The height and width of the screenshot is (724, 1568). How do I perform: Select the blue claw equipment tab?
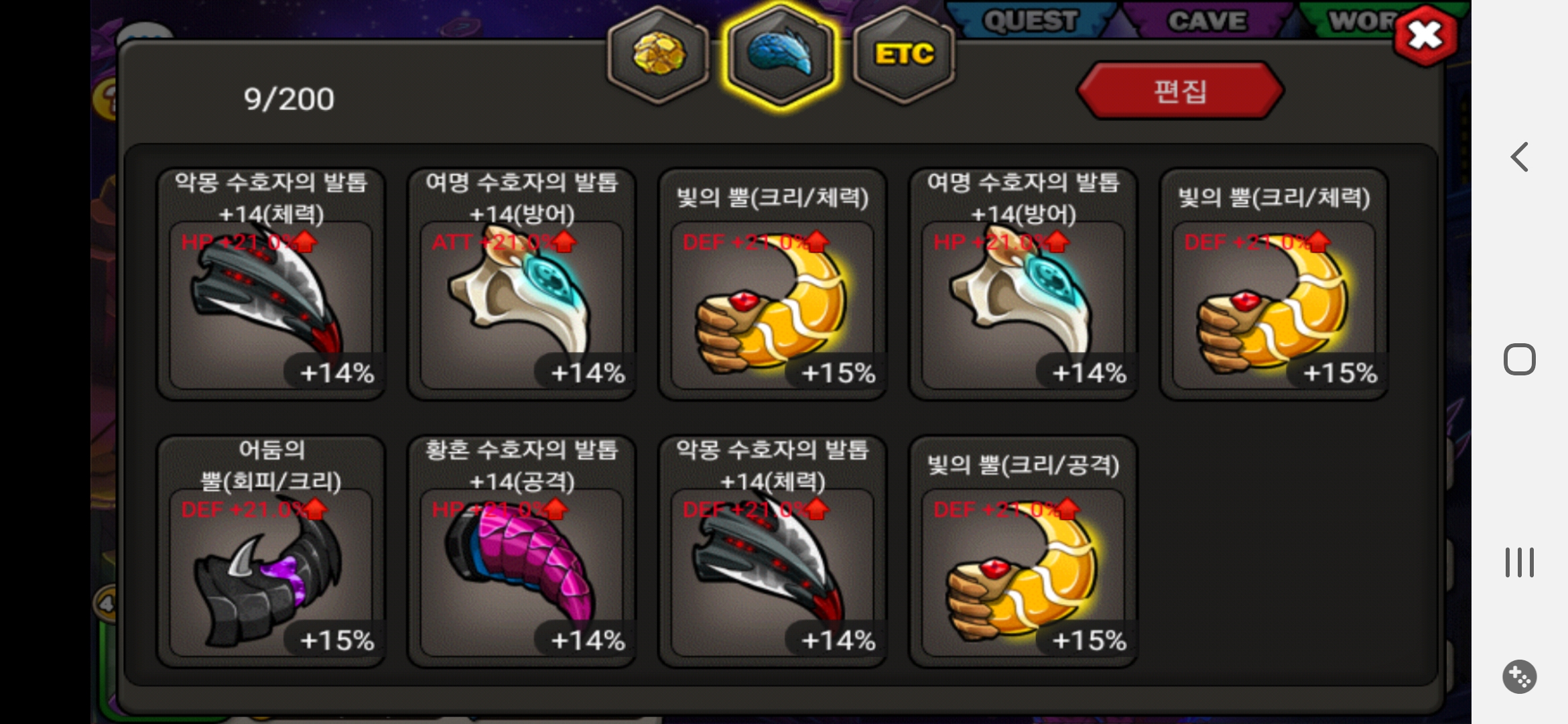[781, 55]
